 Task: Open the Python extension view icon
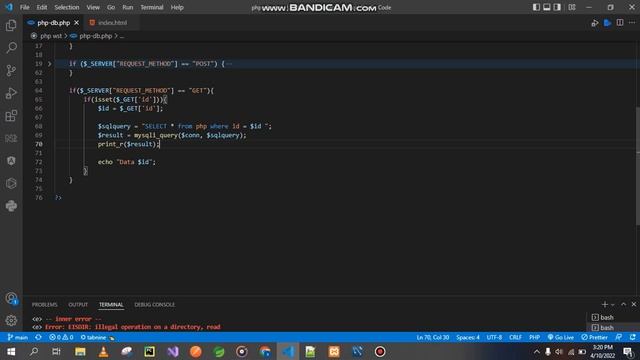tap(11, 206)
